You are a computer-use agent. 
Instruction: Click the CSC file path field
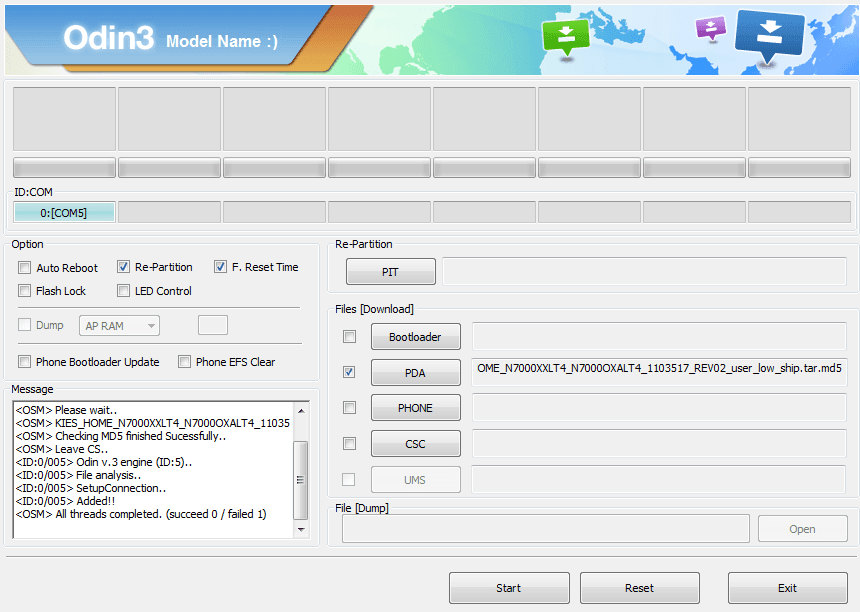point(659,444)
